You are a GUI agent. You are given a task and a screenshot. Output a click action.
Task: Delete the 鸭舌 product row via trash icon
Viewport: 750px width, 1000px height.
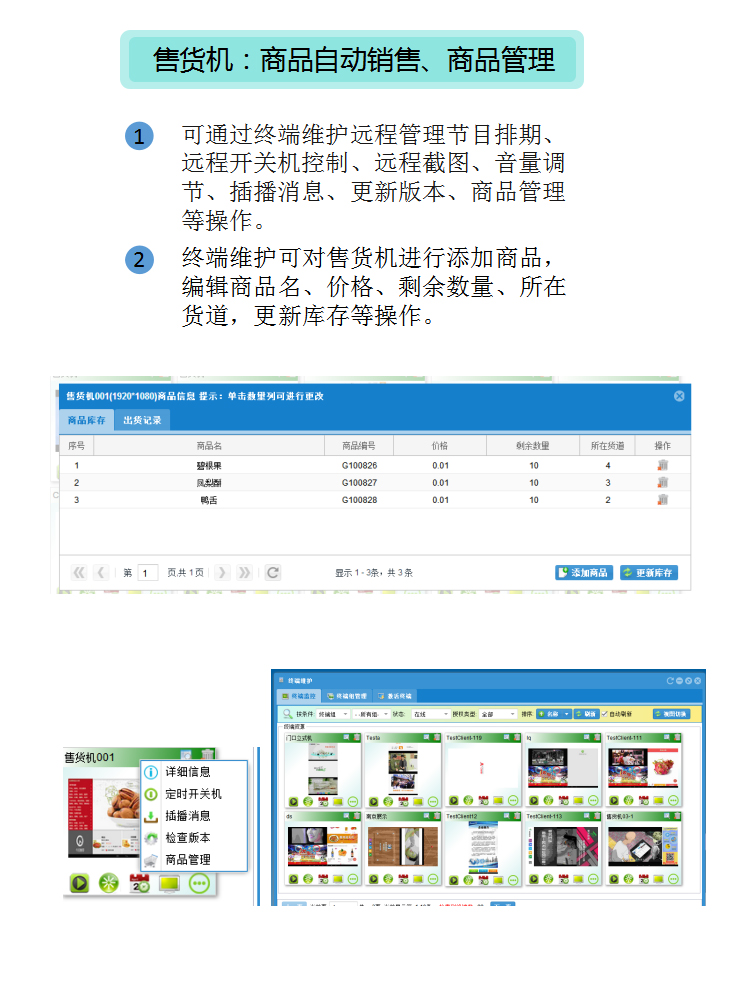(662, 499)
